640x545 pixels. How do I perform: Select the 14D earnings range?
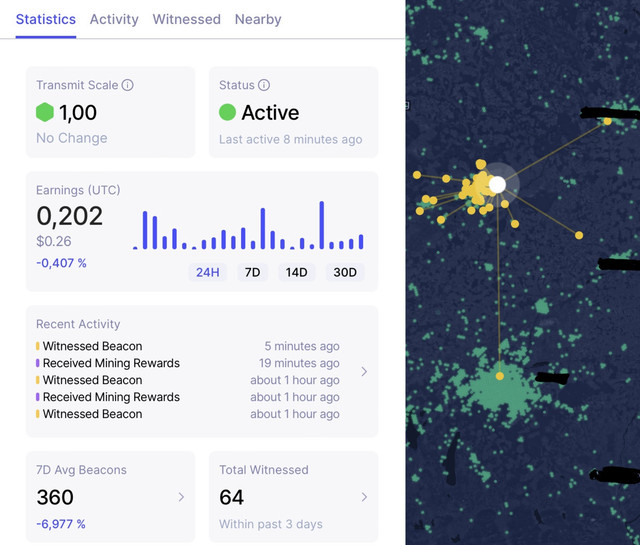(296, 272)
